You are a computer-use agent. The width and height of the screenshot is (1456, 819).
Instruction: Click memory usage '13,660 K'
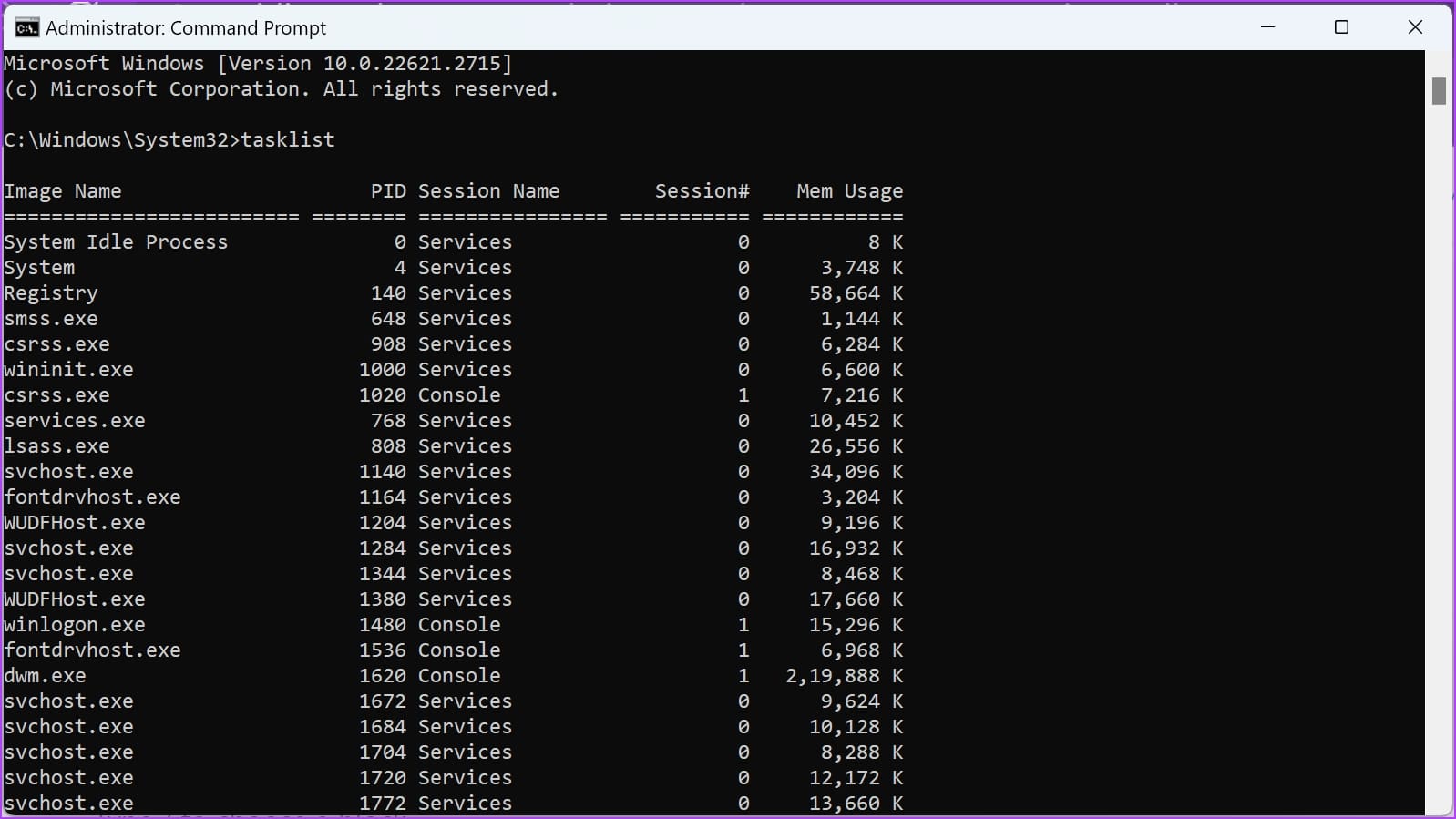click(x=856, y=804)
